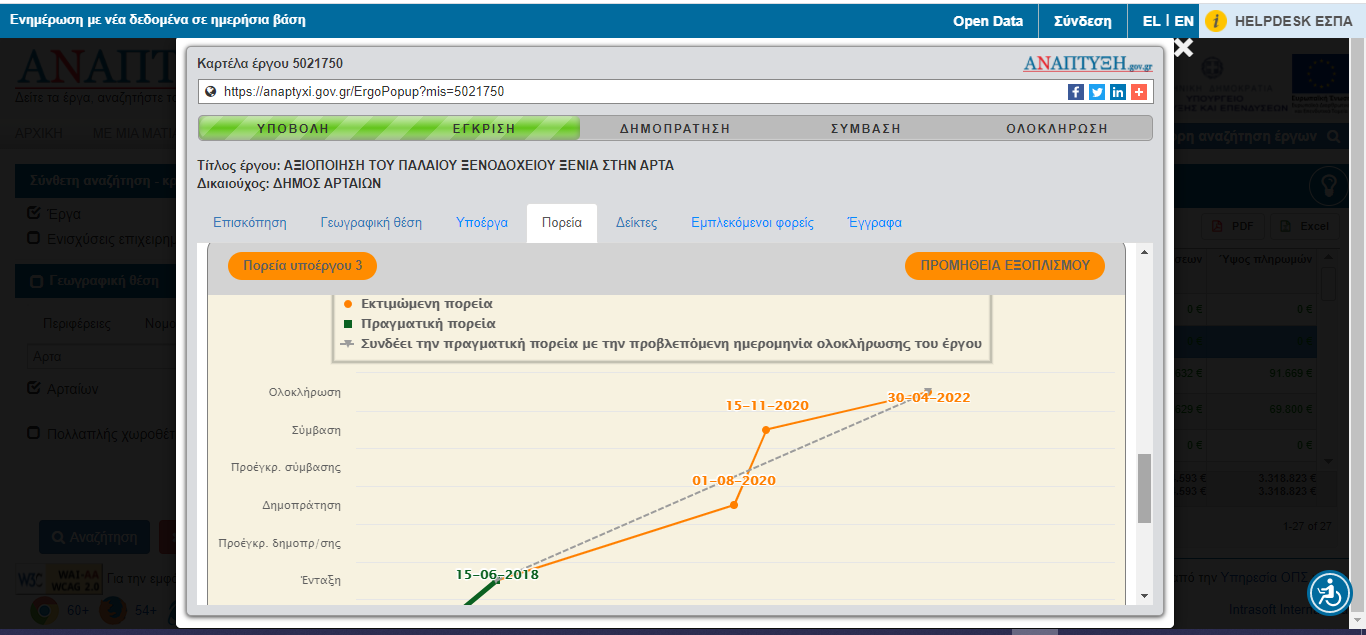
Task: Click the lightbulb icon behind popup
Action: point(1330,185)
